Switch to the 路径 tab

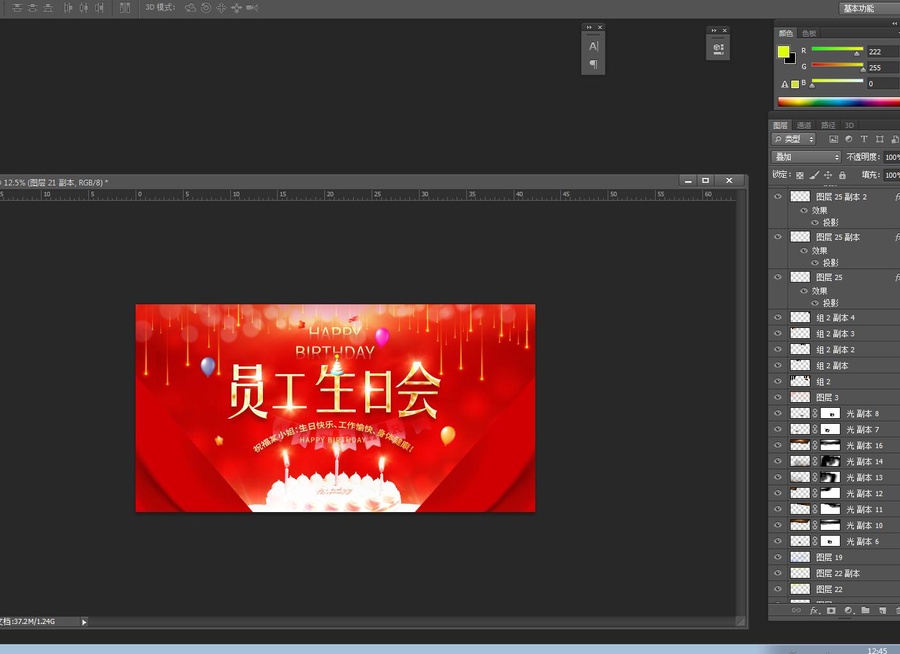[828, 125]
